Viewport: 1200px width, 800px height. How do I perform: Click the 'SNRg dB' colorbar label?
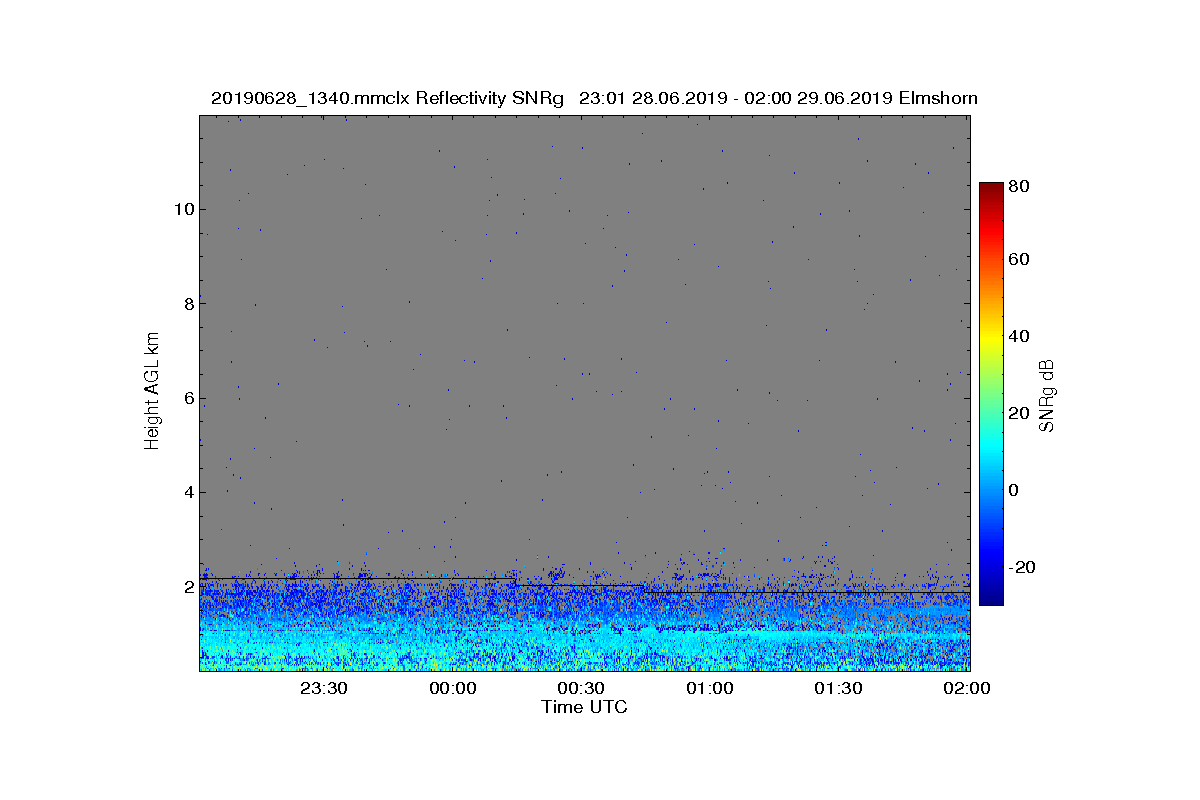click(1046, 394)
